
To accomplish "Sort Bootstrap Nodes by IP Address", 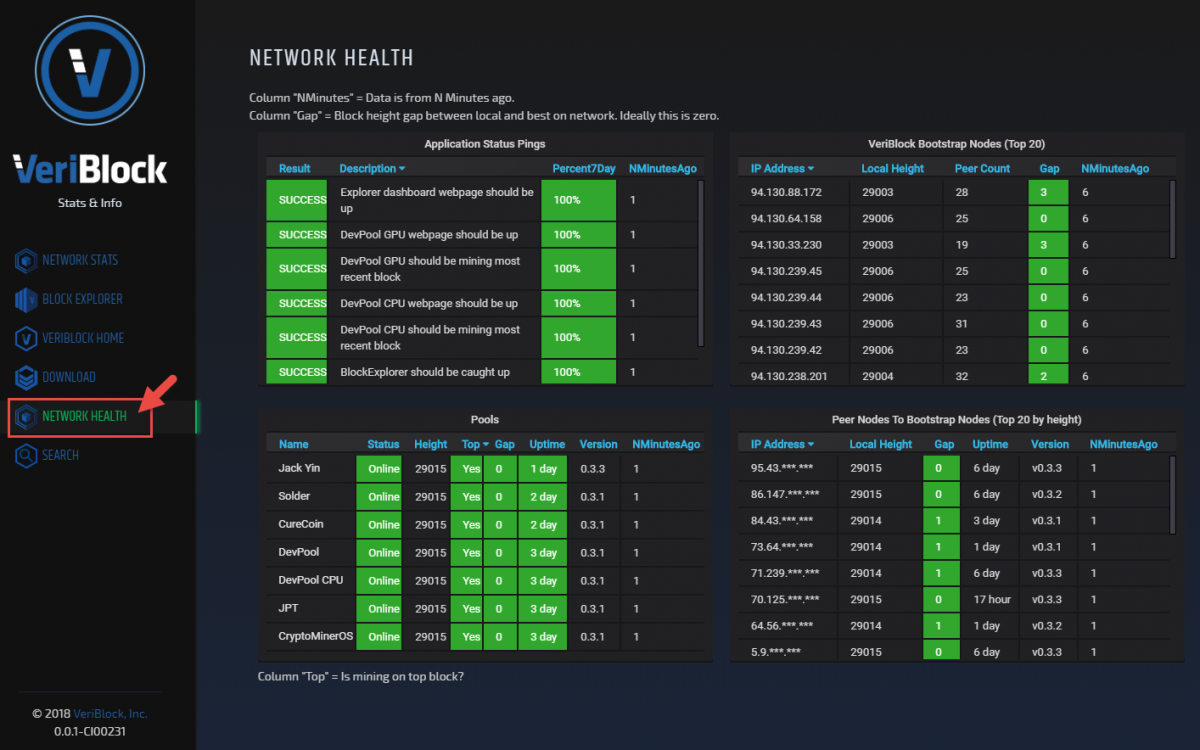I will click(x=782, y=169).
